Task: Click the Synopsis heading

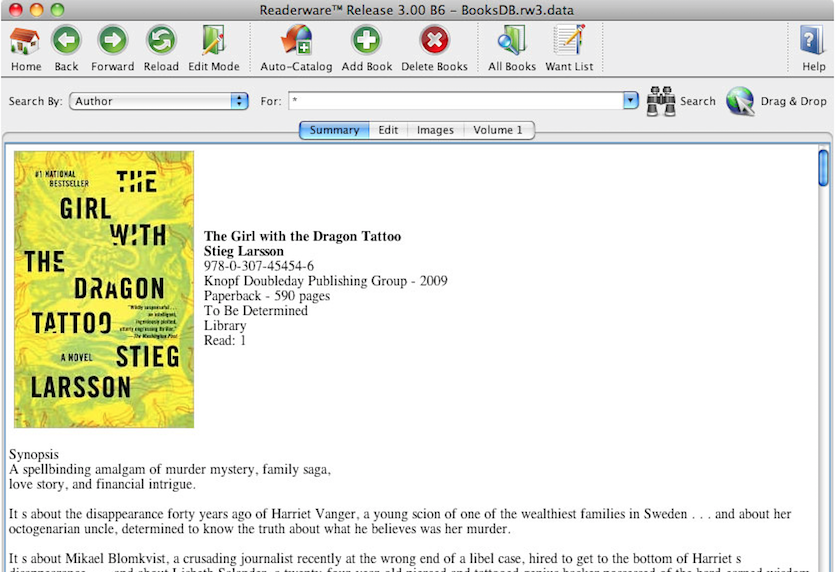Action: click(x=34, y=455)
